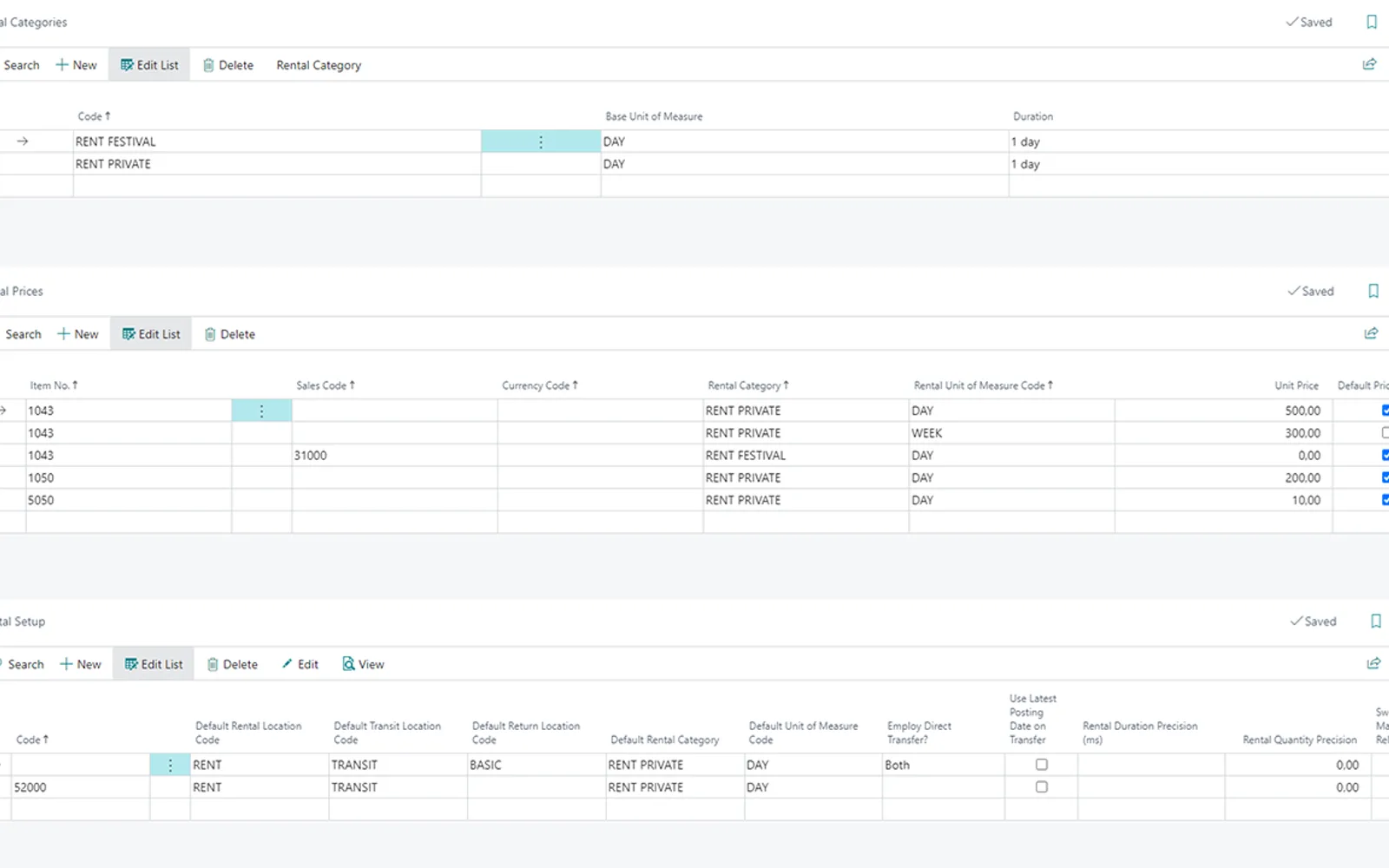Toggle Use Latest Posting Date checkbox for blank-code row
Image resolution: width=1389 pixels, height=868 pixels.
tap(1042, 765)
